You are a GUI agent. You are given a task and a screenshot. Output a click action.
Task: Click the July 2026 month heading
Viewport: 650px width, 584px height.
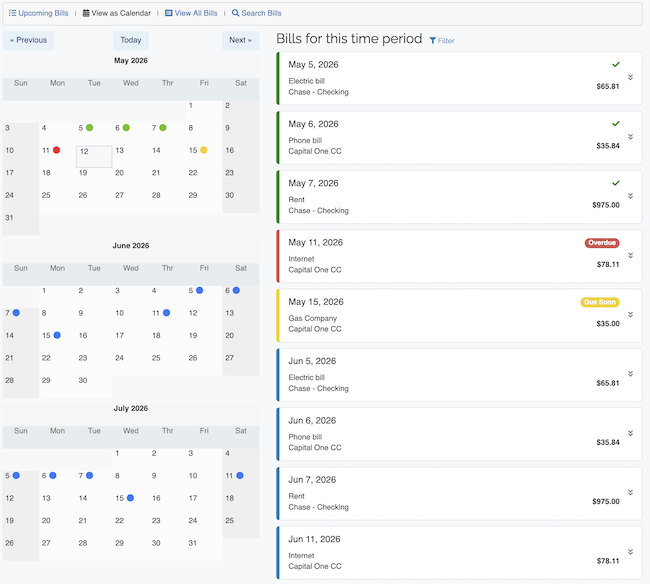tap(131, 409)
